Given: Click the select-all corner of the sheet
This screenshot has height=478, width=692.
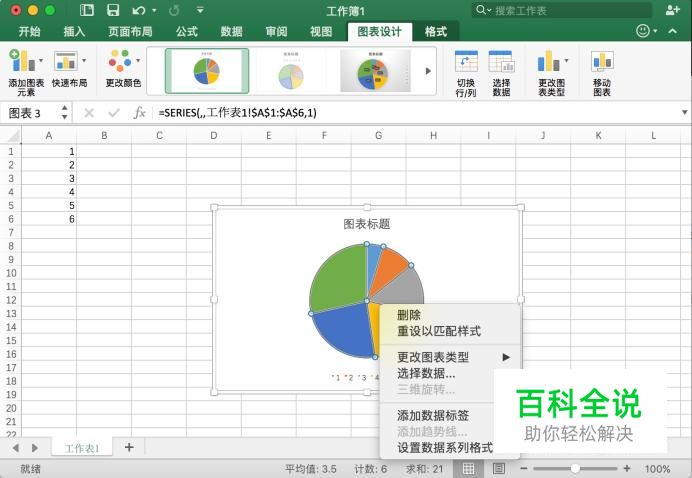Looking at the screenshot, I should point(13,135).
